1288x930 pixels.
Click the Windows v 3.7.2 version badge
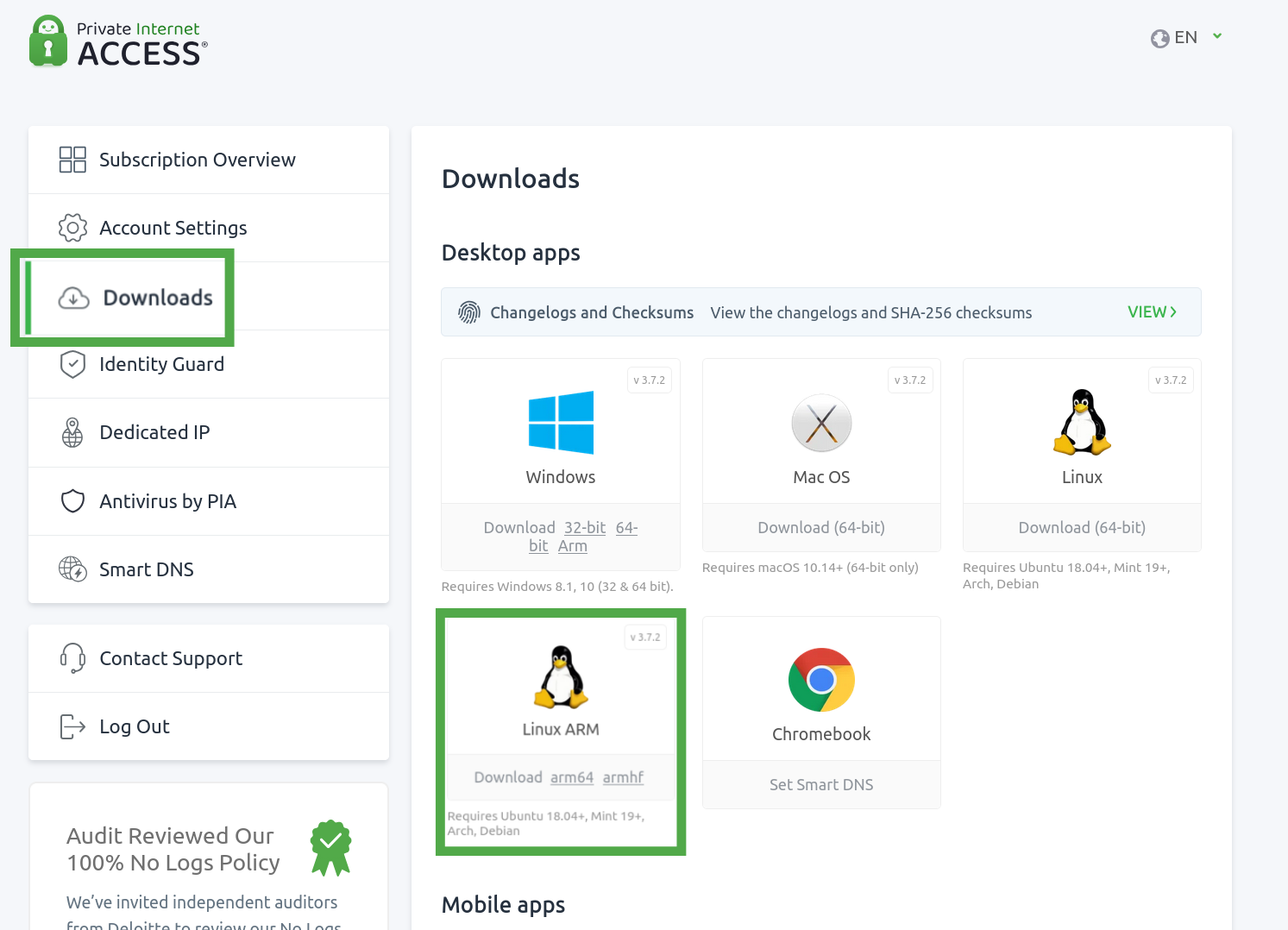649,380
